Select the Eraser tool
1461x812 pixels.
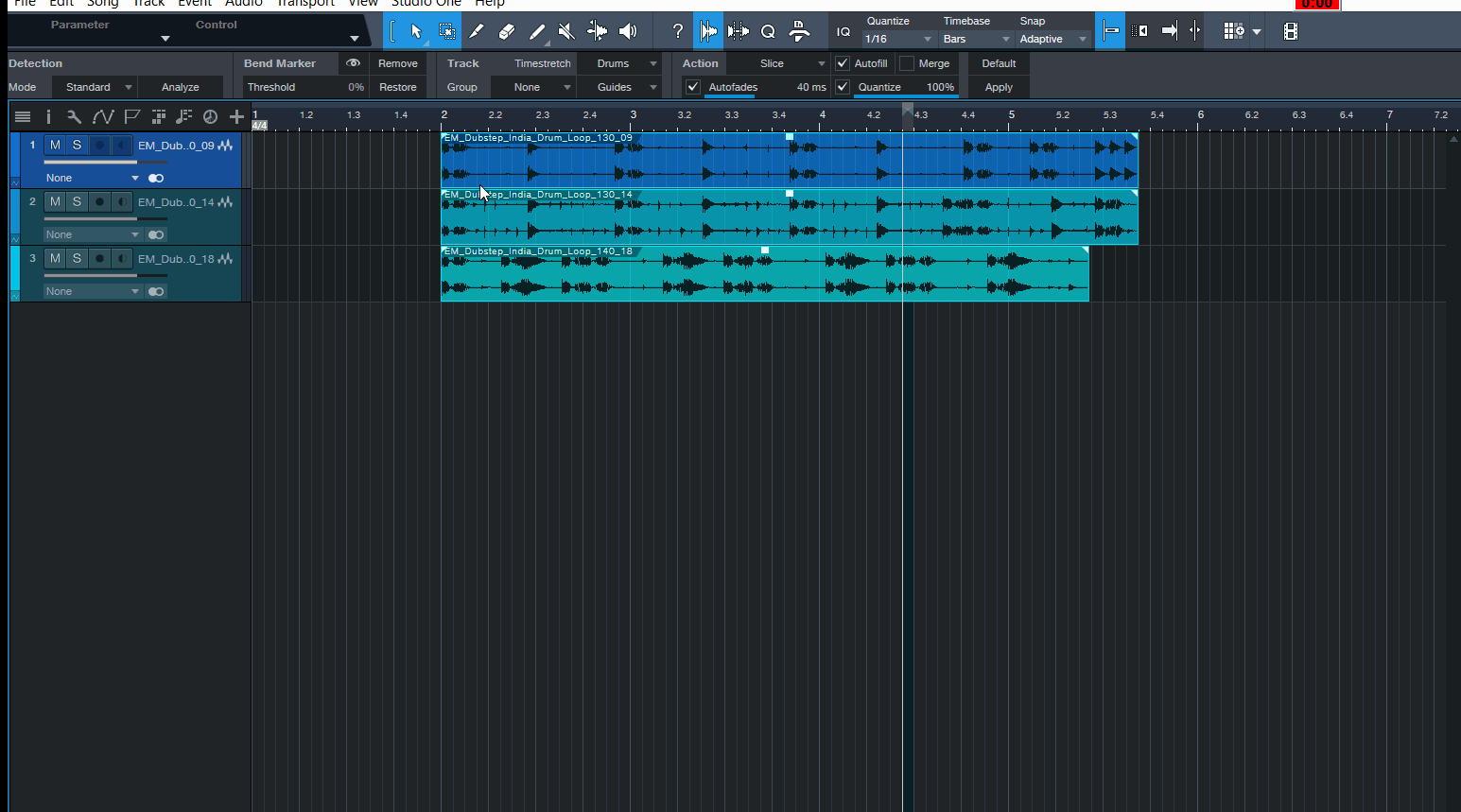[507, 32]
